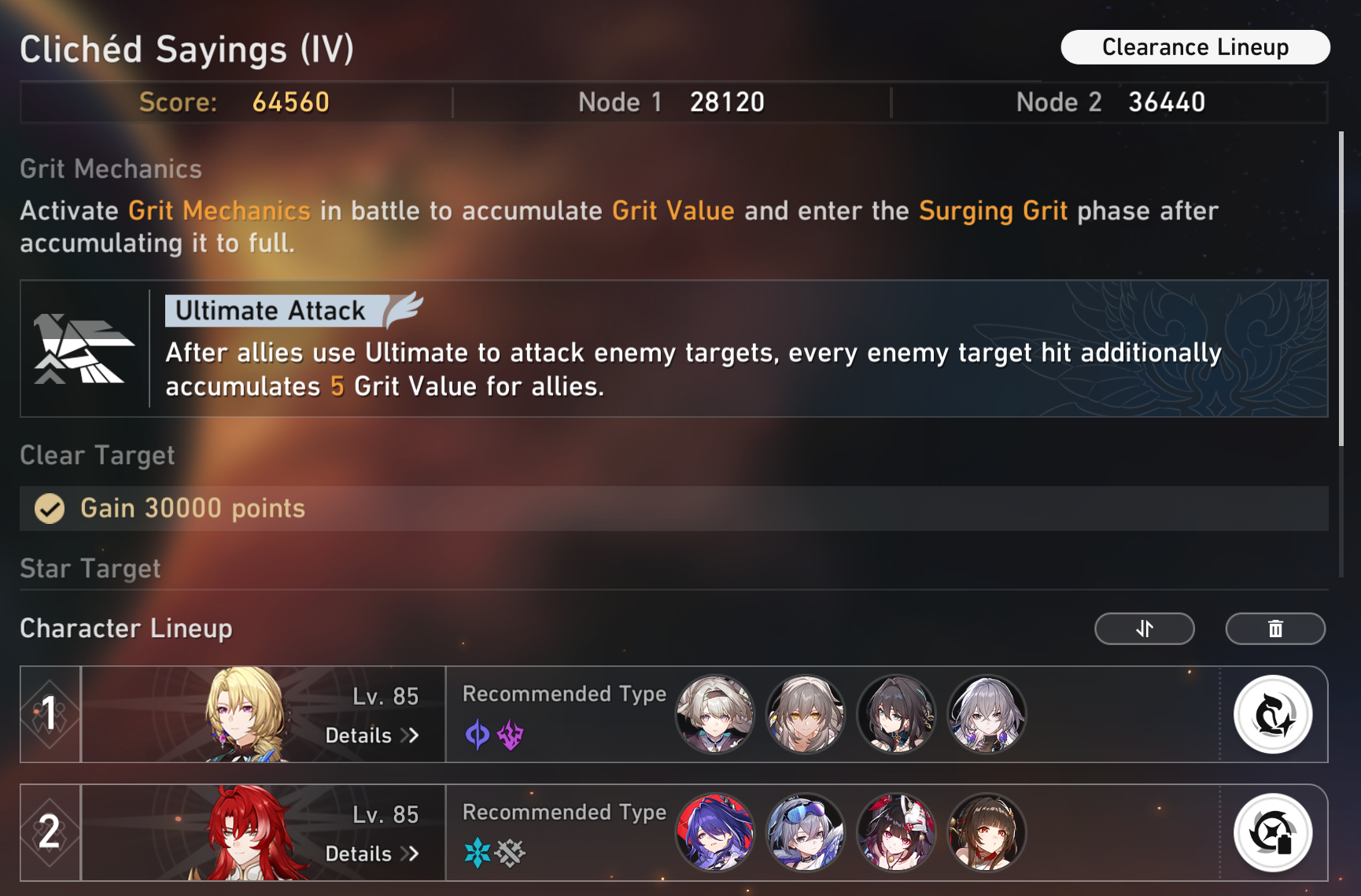Click the swap lineup order icon button

tap(1145, 629)
